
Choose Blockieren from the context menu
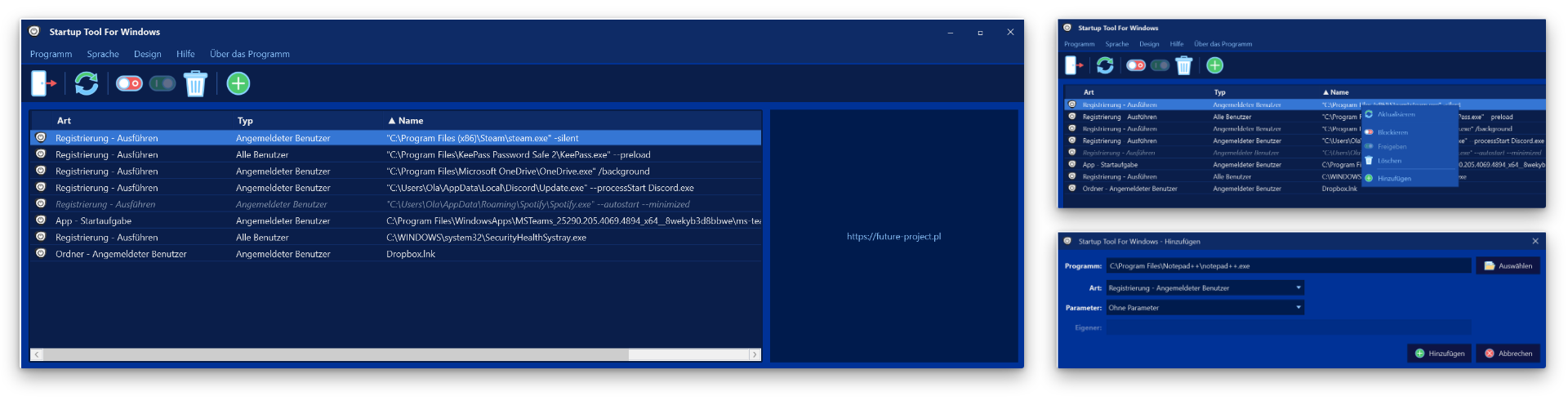click(1409, 131)
